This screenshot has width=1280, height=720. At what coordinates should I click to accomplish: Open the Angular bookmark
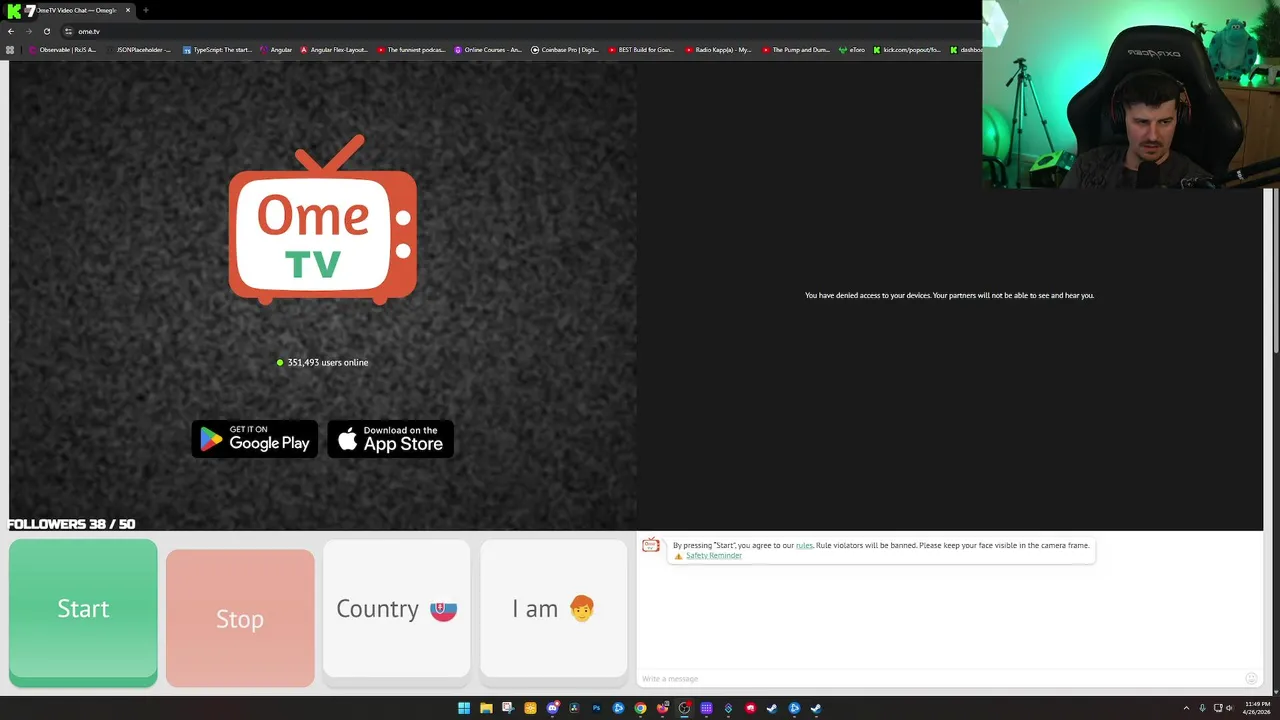pyautogui.click(x=276, y=49)
